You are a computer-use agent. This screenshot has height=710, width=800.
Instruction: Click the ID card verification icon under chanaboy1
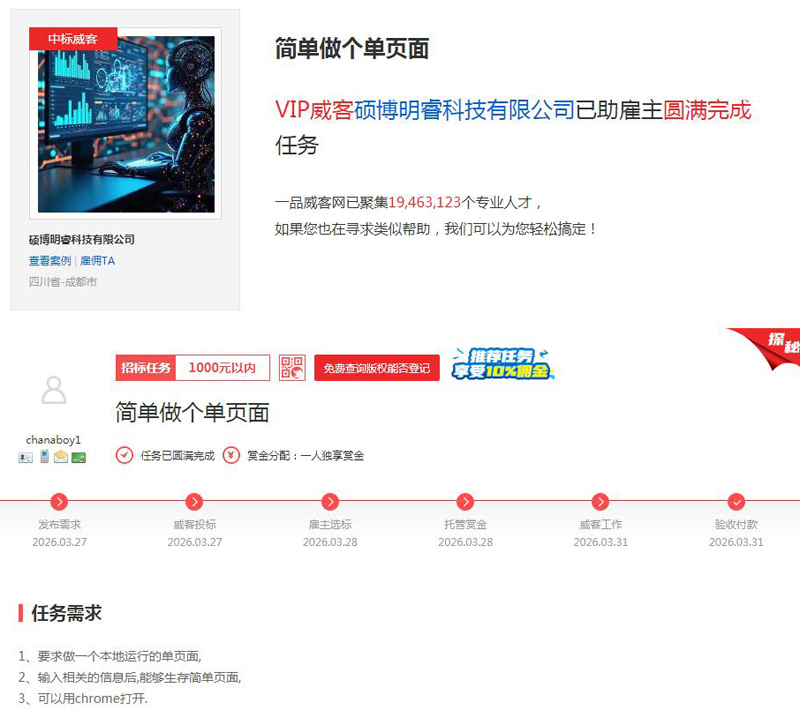pyautogui.click(x=25, y=457)
